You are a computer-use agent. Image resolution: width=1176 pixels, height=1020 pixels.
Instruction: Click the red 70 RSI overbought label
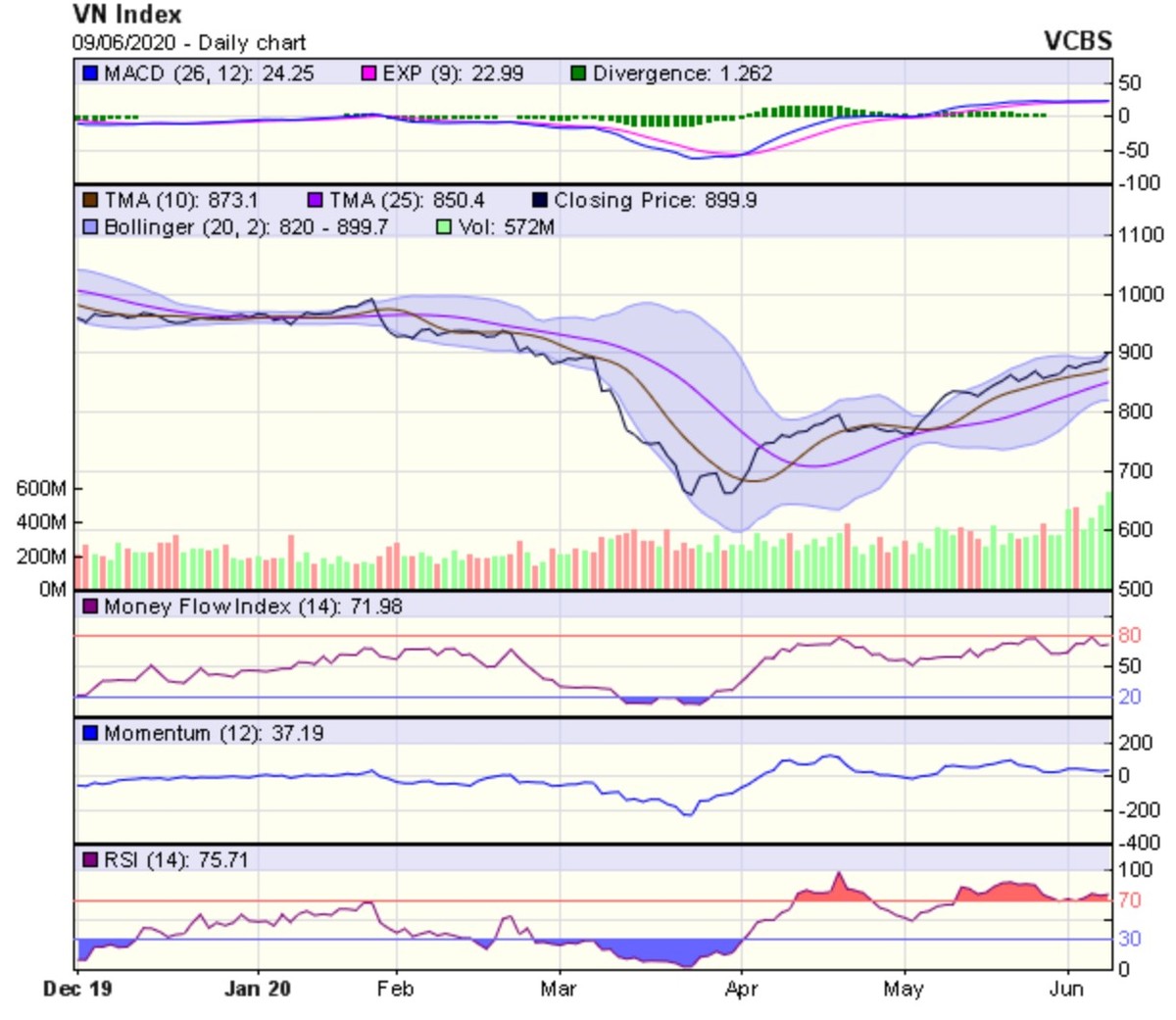click(1129, 900)
